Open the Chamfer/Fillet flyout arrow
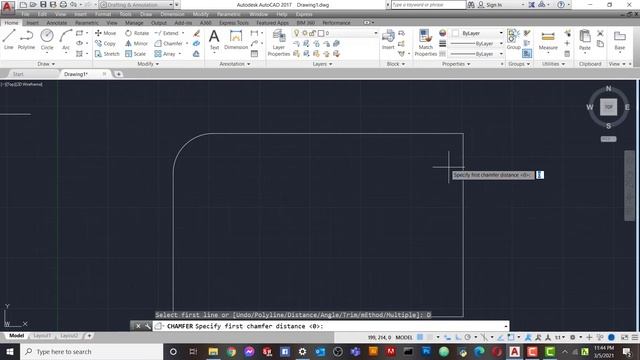640x360 pixels. pyautogui.click(x=187, y=43)
